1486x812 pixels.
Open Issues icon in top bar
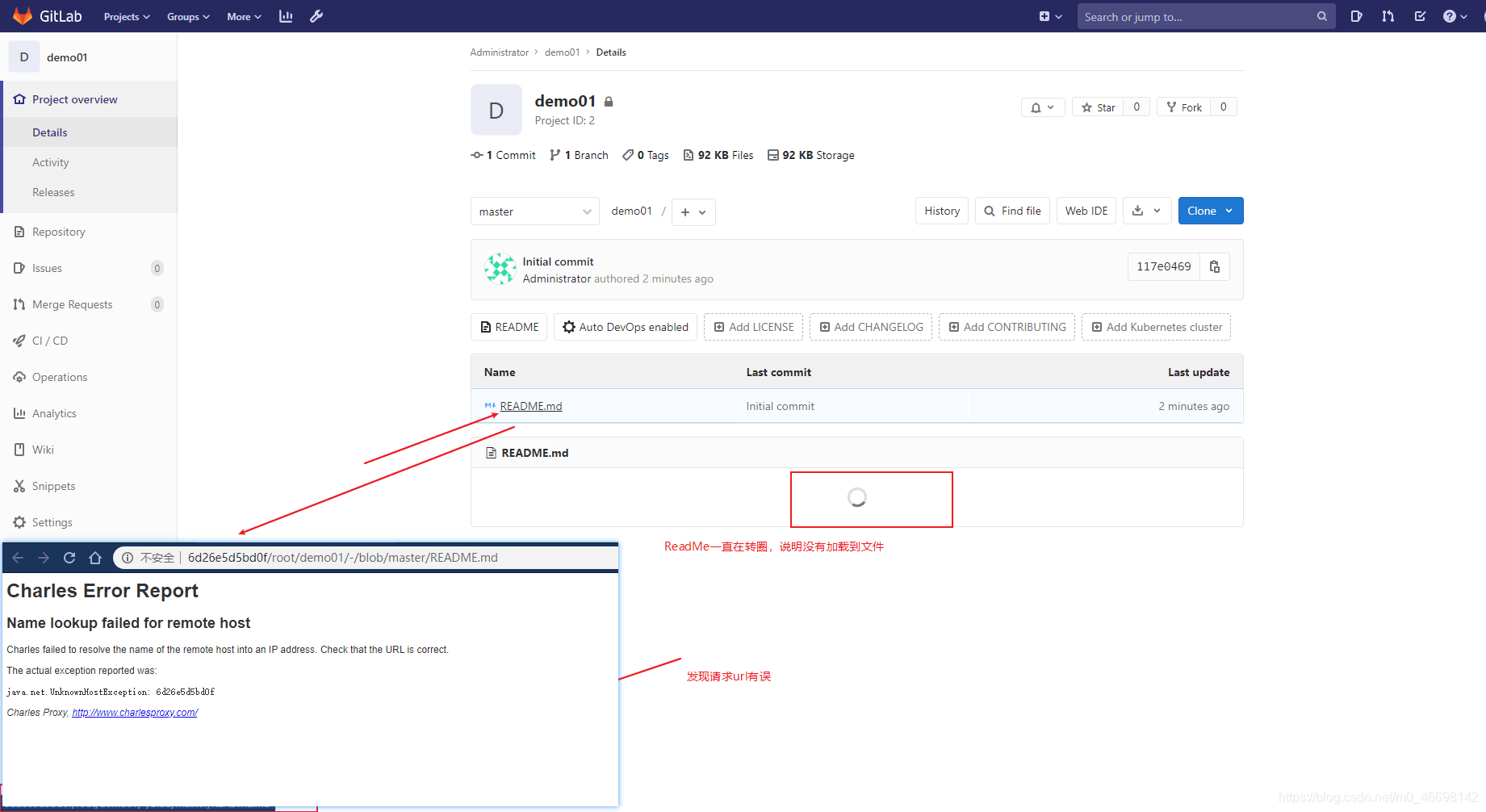tap(1356, 16)
